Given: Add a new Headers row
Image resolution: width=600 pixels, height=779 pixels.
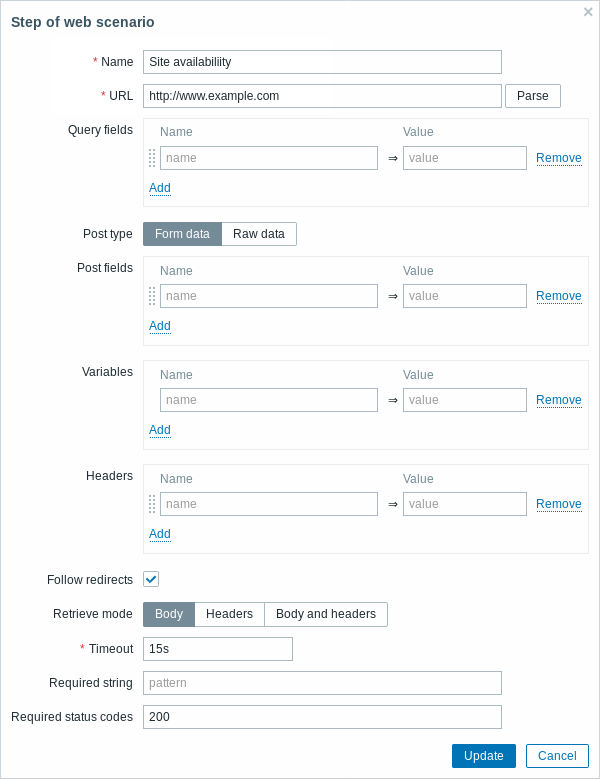Looking at the screenshot, I should 160,534.
